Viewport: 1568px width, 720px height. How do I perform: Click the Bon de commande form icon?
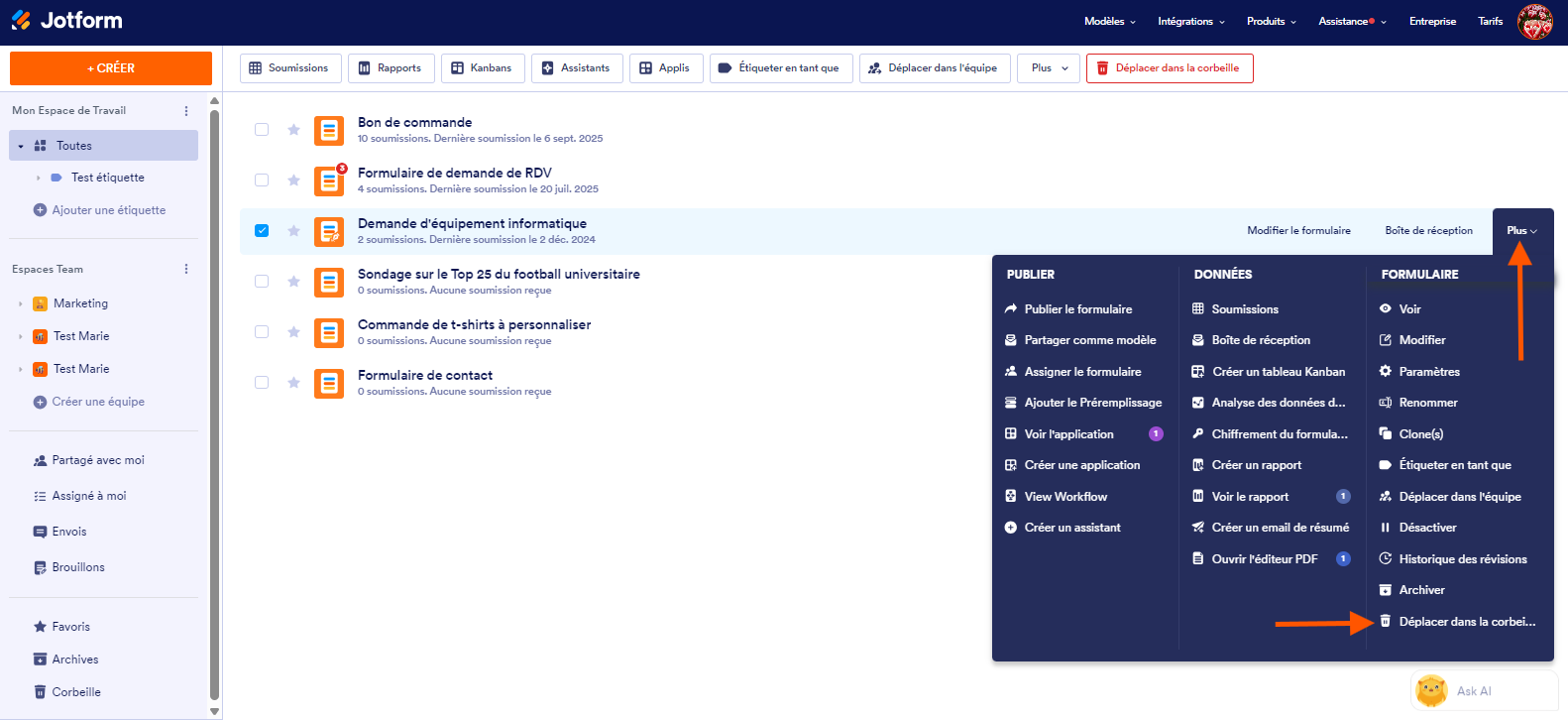(x=329, y=130)
